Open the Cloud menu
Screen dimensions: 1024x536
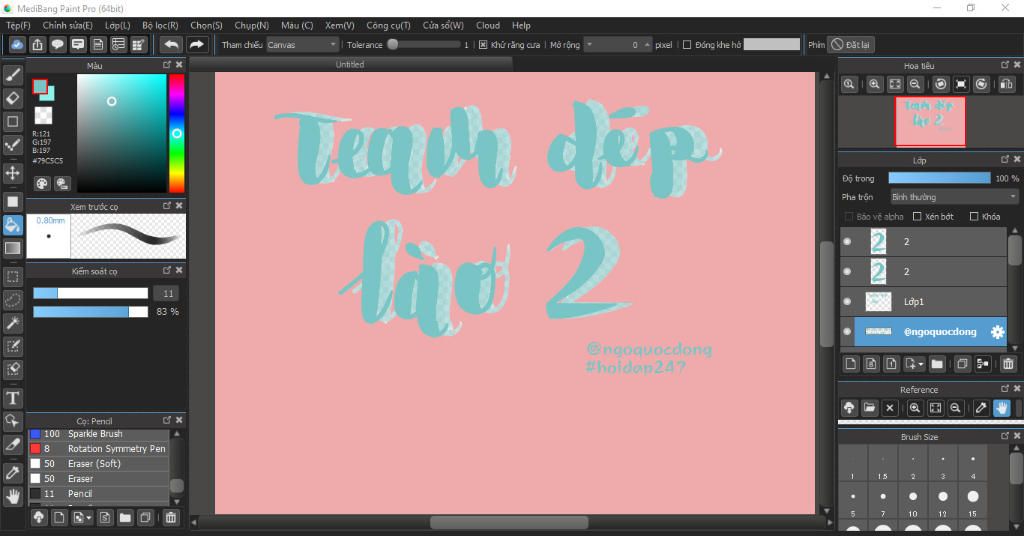pyautogui.click(x=488, y=25)
